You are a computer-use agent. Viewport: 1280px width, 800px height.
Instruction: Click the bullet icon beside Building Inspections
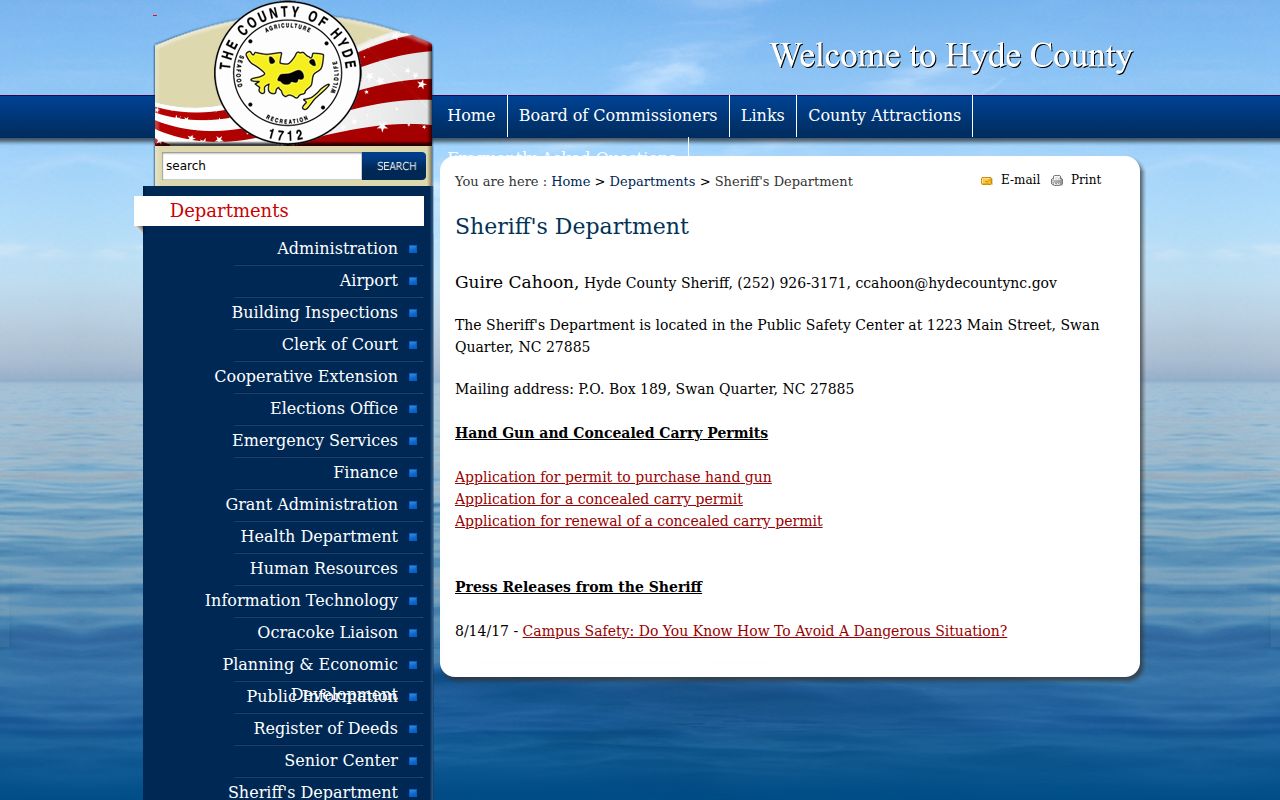pos(413,313)
